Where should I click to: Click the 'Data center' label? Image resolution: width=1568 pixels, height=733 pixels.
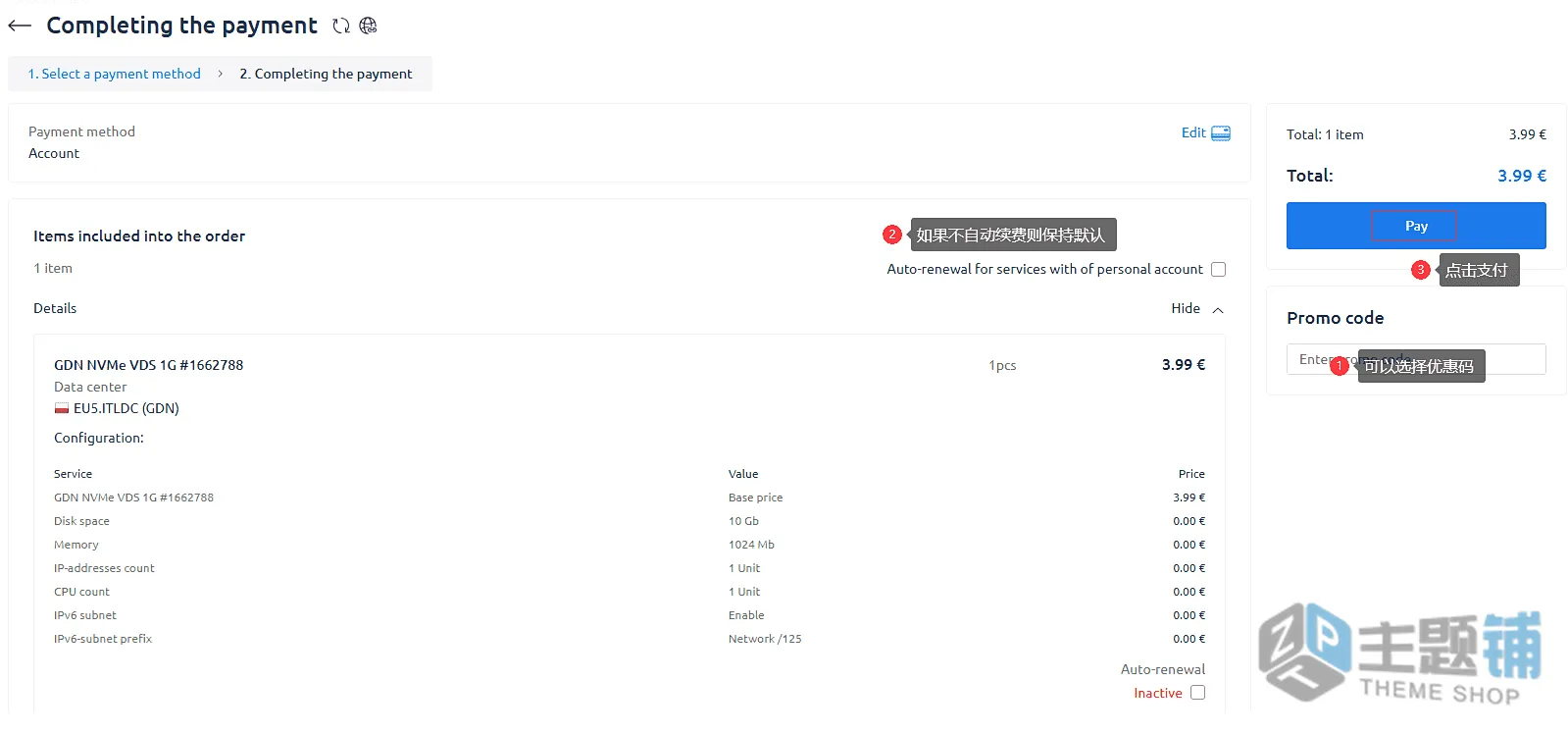click(90, 387)
